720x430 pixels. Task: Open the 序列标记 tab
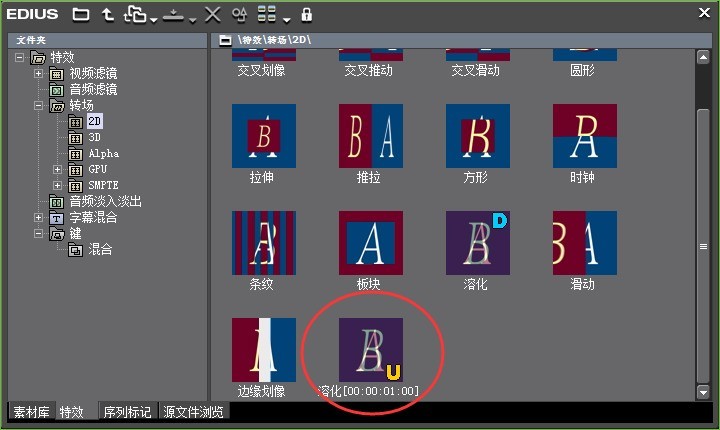pos(126,412)
